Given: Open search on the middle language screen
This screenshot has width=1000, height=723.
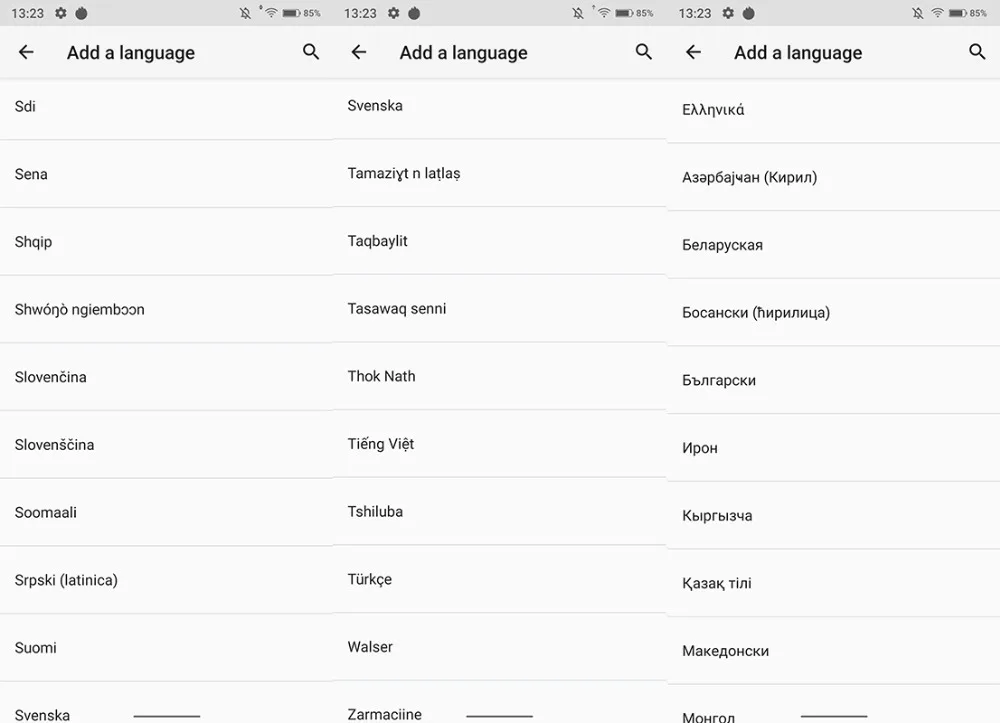Looking at the screenshot, I should (643, 52).
